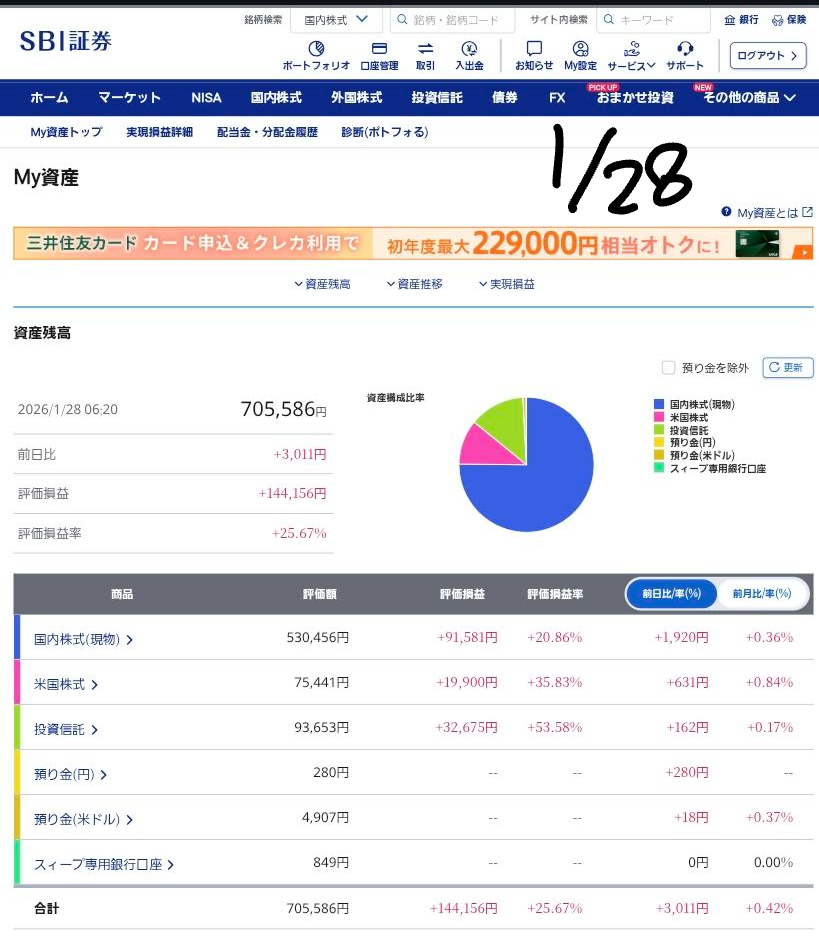Open the 取引 trading icon
Image resolution: width=819 pixels, height=942 pixels.
click(425, 49)
